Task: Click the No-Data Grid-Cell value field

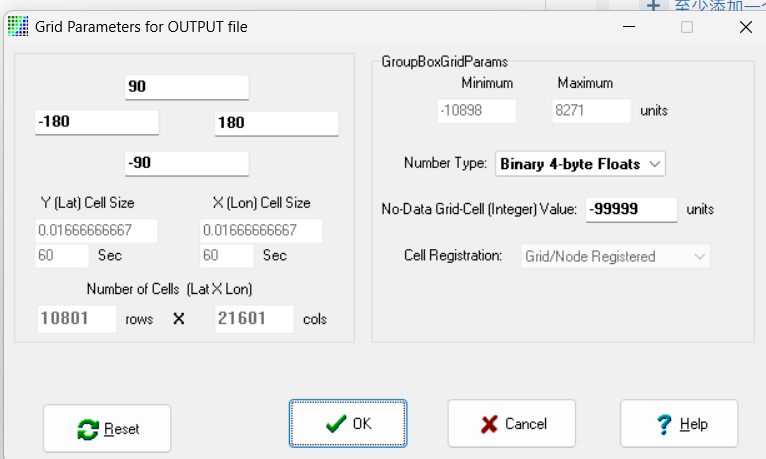Action: tap(631, 209)
